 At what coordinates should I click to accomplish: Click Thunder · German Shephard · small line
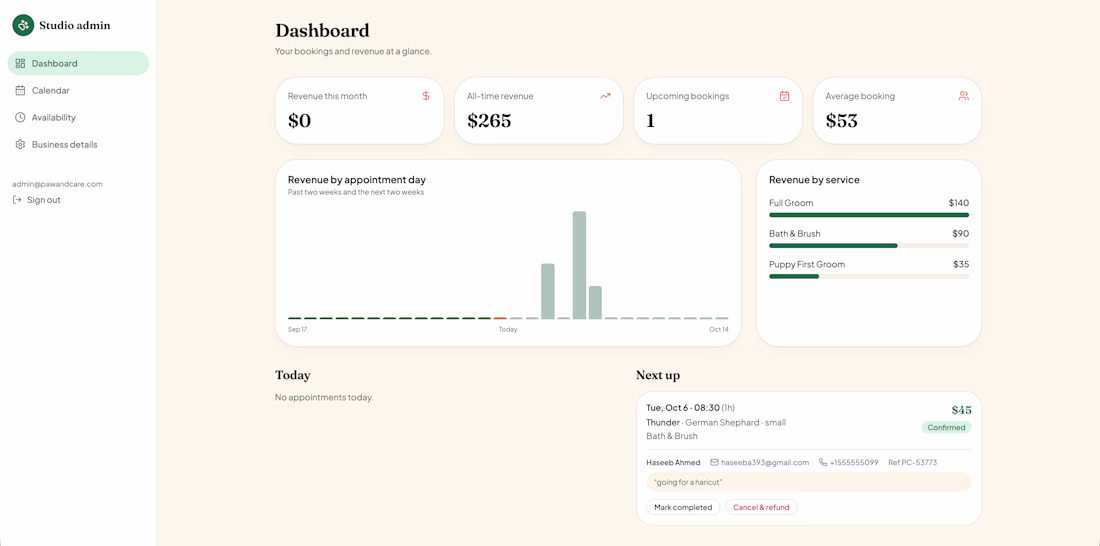point(716,422)
